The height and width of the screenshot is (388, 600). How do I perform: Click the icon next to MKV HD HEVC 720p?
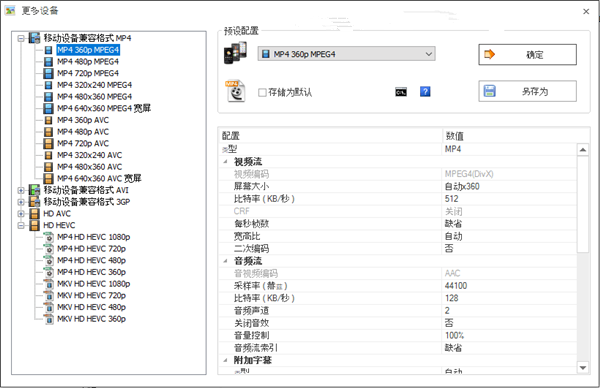(49, 296)
